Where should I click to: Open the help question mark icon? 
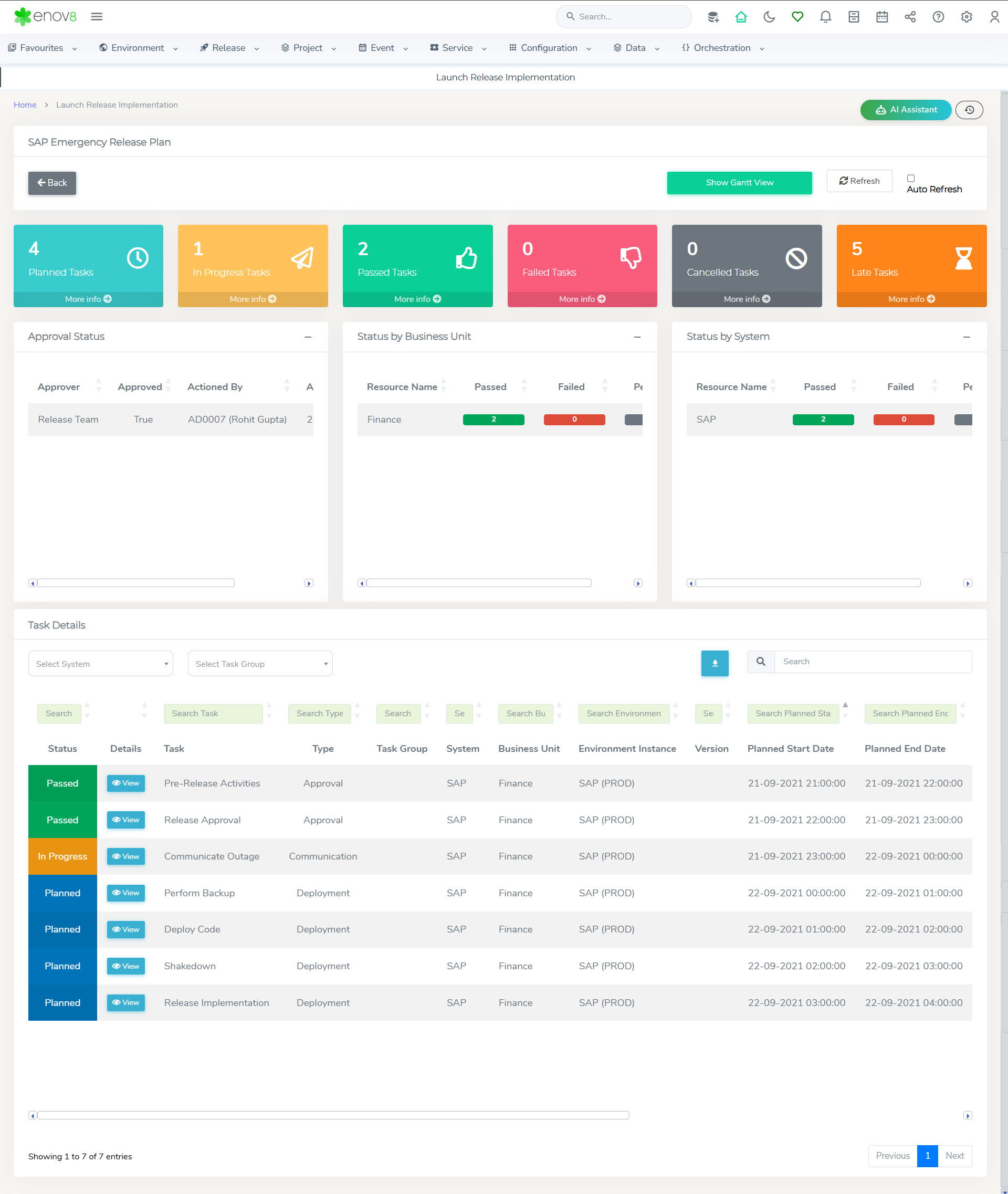[x=938, y=17]
